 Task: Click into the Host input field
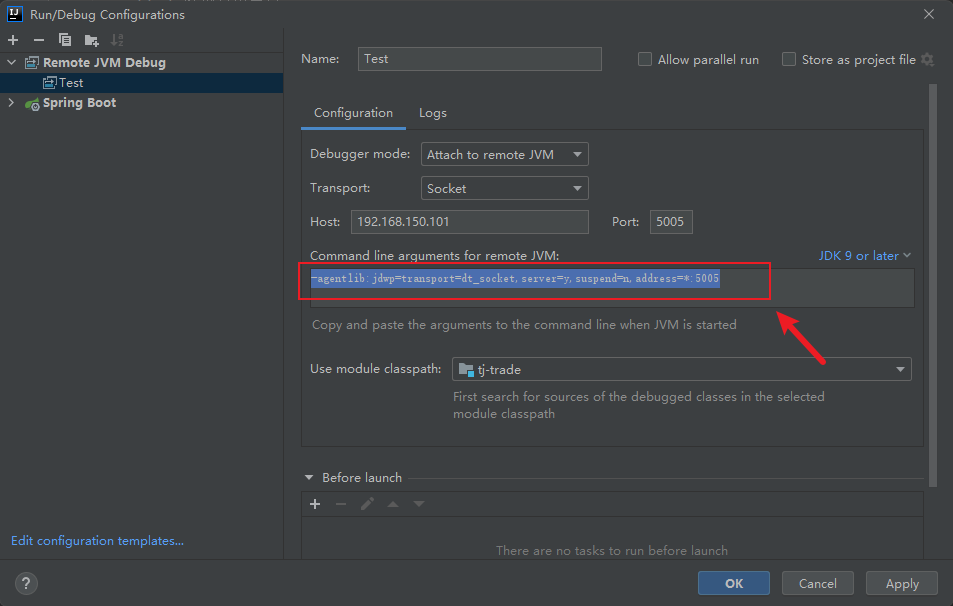(x=469, y=222)
